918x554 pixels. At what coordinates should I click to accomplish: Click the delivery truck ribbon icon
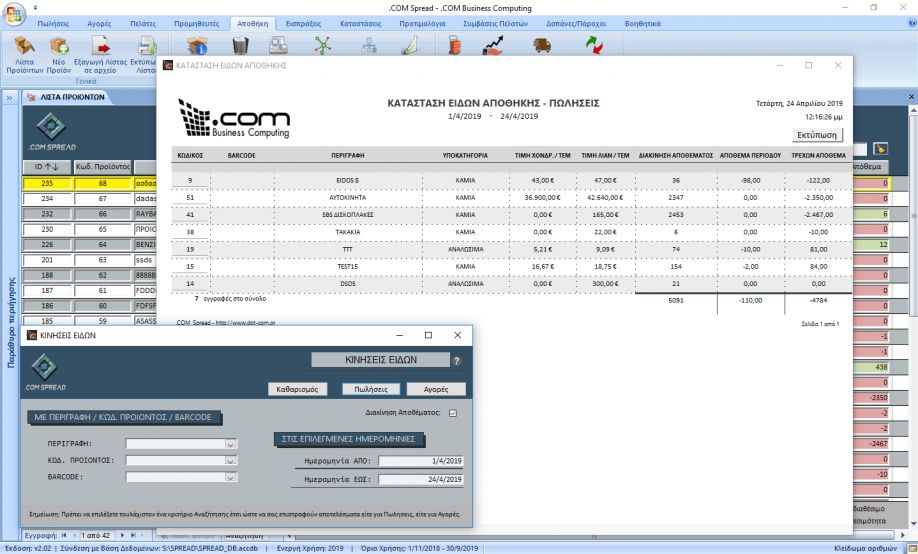pos(542,45)
